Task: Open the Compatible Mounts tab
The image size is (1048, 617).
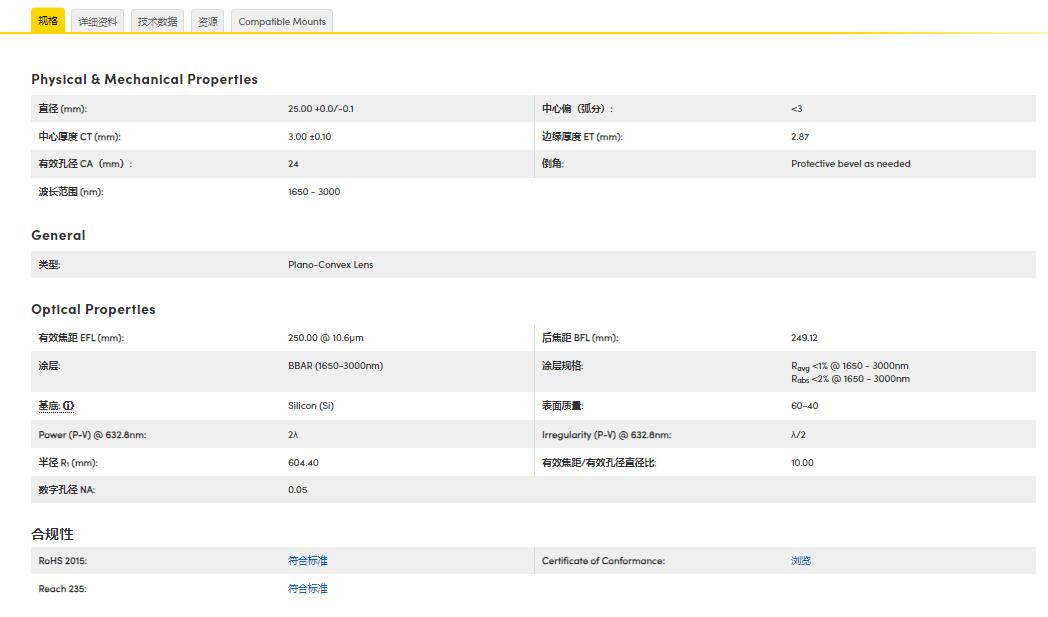Action: [282, 21]
